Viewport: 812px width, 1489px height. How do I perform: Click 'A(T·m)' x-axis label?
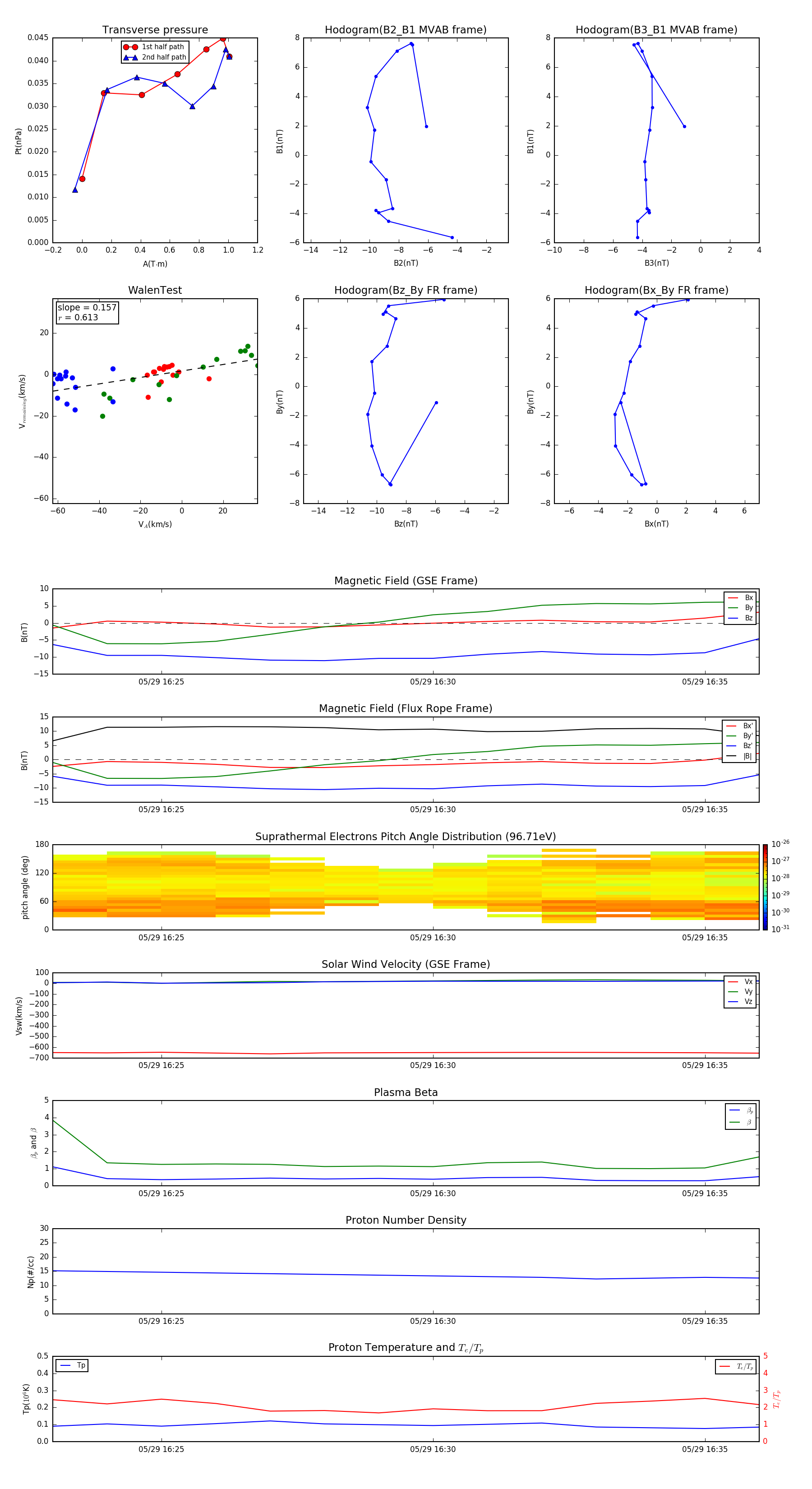[155, 264]
